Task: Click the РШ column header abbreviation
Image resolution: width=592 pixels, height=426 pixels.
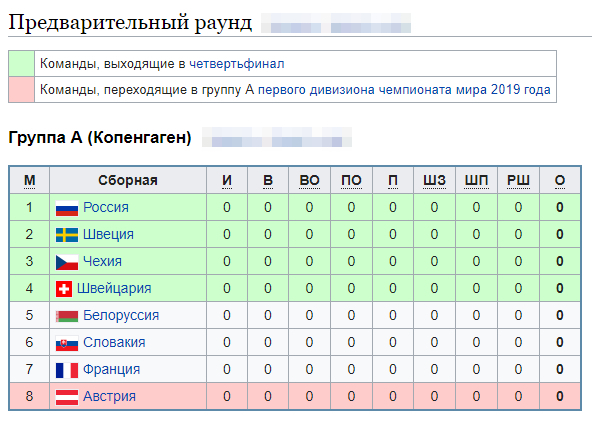Action: point(518,181)
